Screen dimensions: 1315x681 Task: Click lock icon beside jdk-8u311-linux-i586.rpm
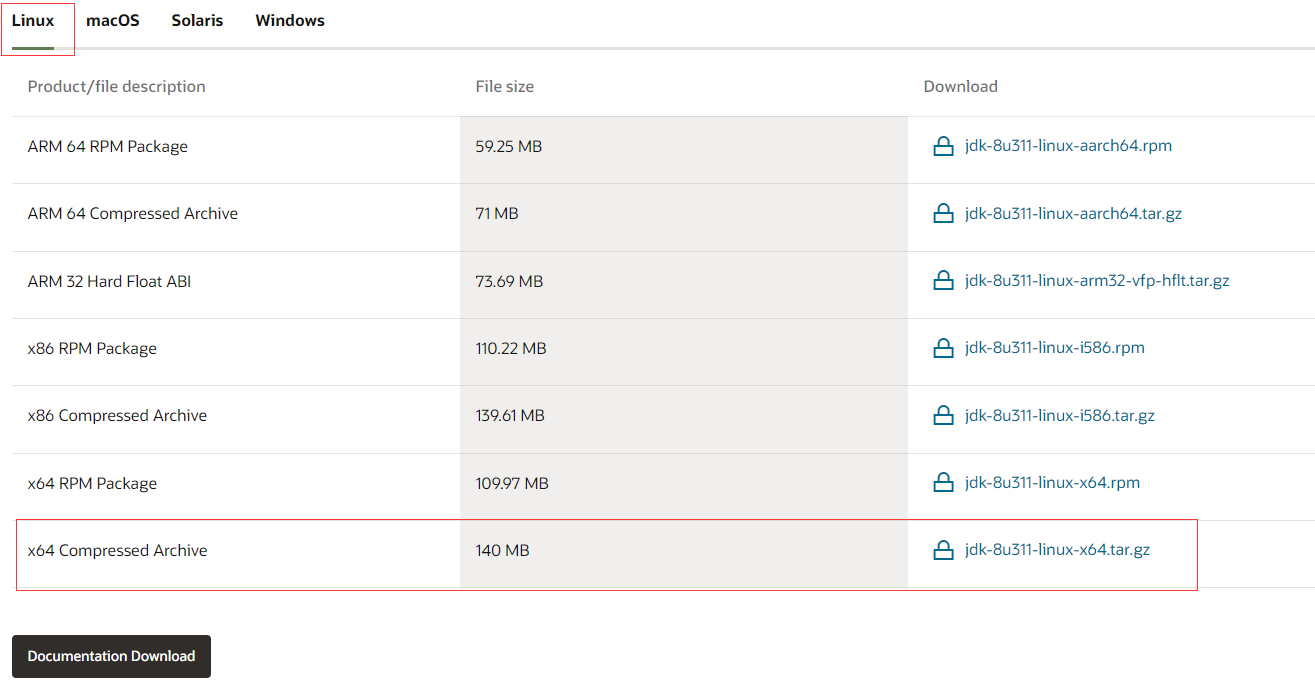(942, 349)
